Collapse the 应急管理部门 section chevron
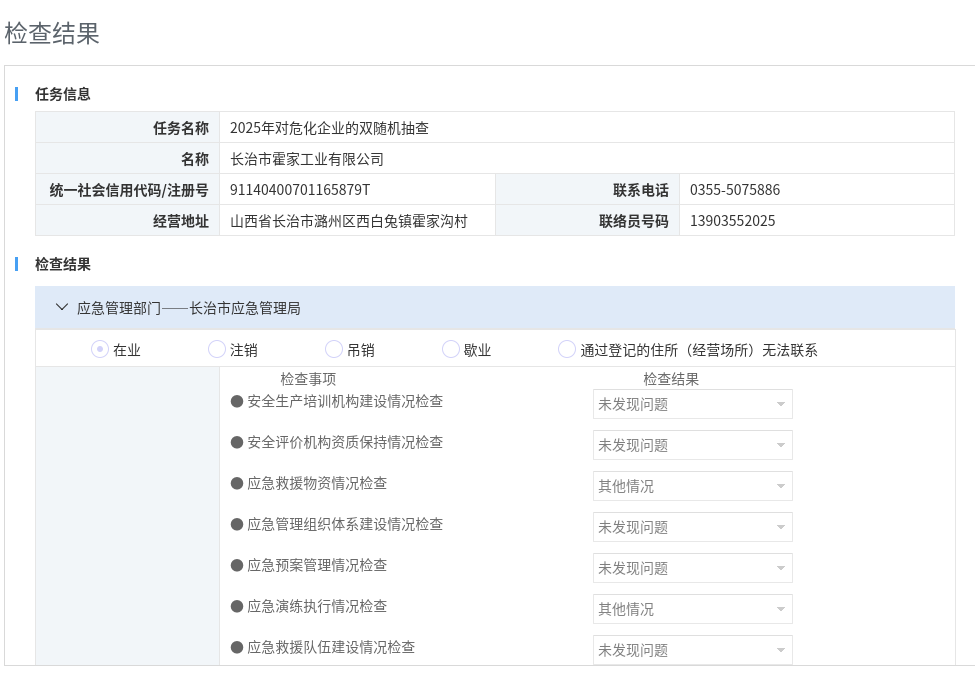Screen dimensions: 975x676 point(62,308)
